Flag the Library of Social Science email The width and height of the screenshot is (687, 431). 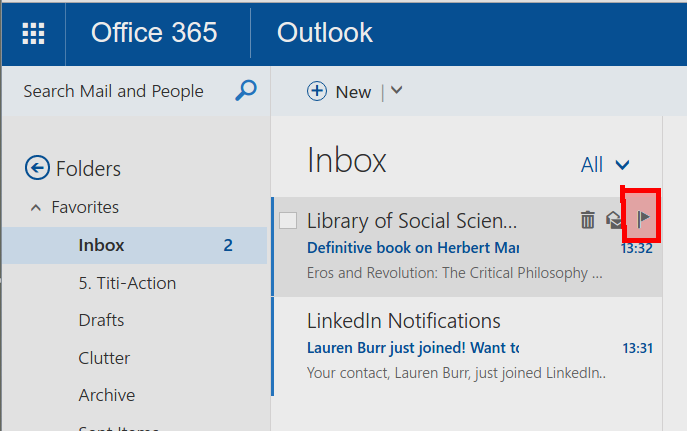point(643,218)
